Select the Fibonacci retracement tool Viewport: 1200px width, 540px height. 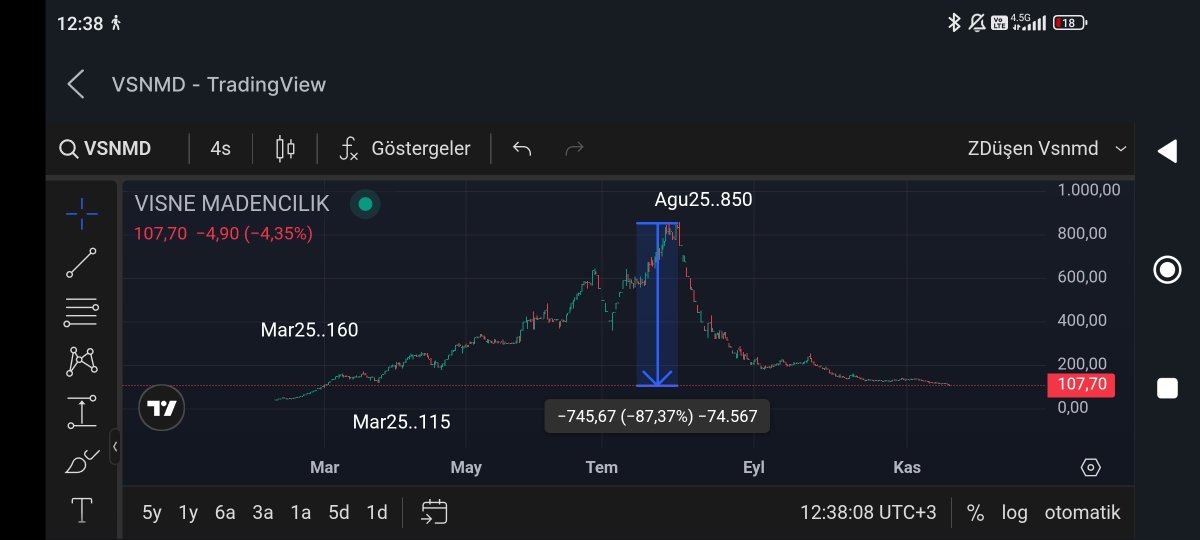pyautogui.click(x=81, y=313)
